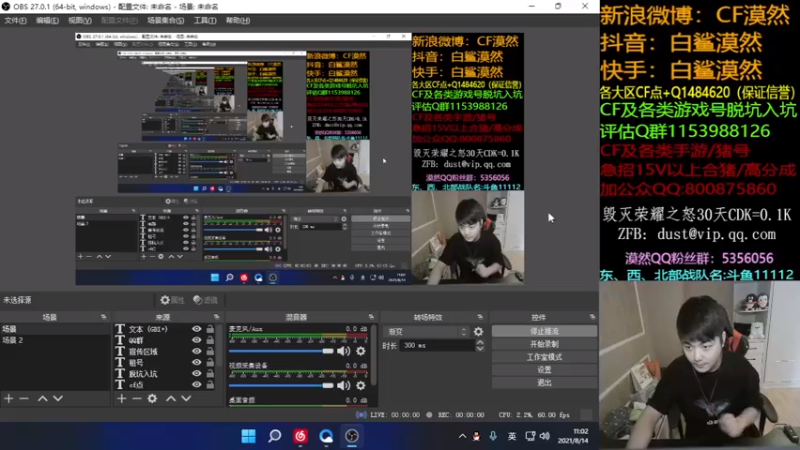The width and height of the screenshot is (800, 450).
Task: Move the selected source up
Action: (x=171, y=398)
